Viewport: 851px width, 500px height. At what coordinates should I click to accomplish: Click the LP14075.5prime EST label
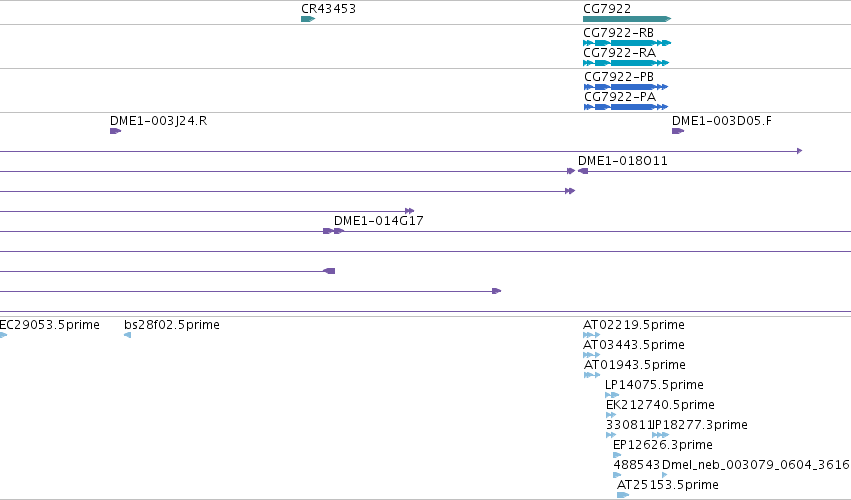(x=654, y=385)
